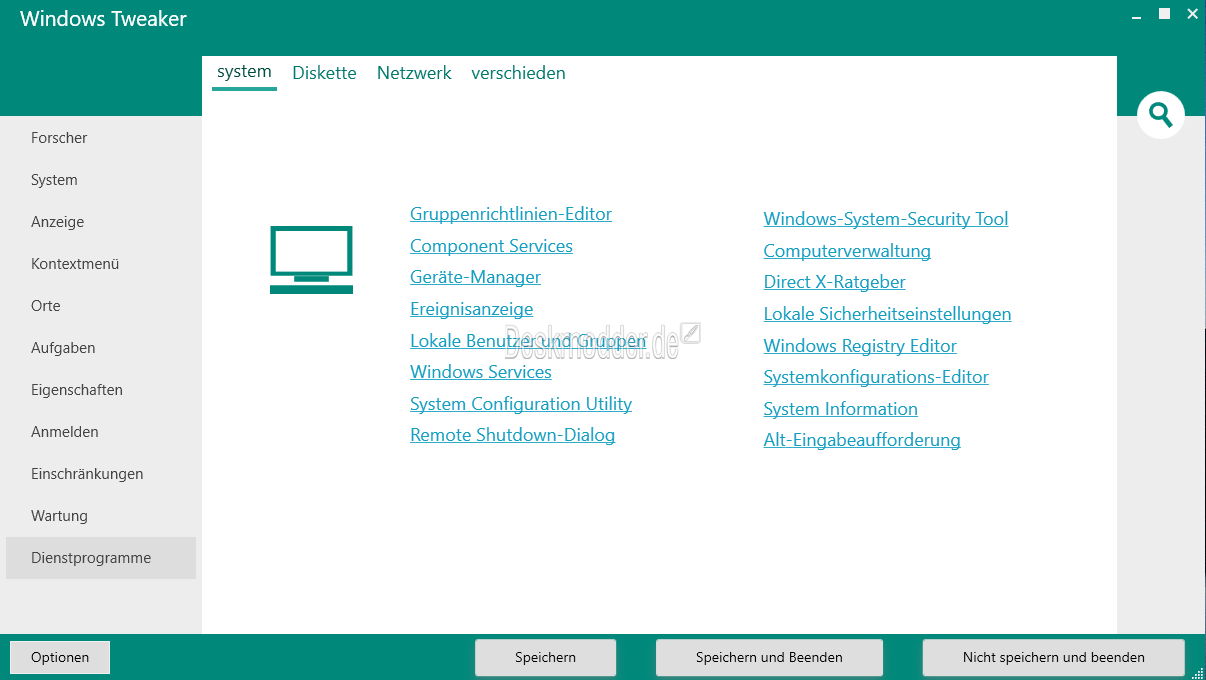Click the Optionen button

point(60,657)
